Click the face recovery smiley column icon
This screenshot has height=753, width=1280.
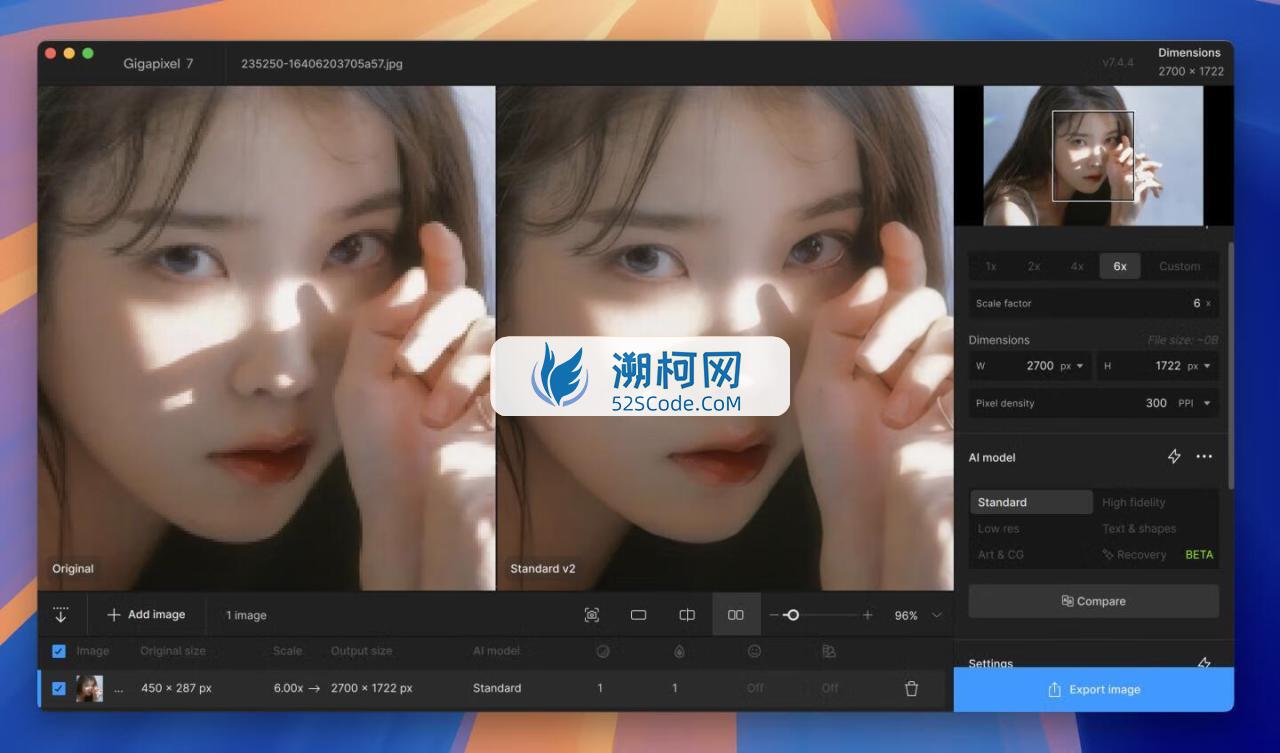(x=755, y=651)
